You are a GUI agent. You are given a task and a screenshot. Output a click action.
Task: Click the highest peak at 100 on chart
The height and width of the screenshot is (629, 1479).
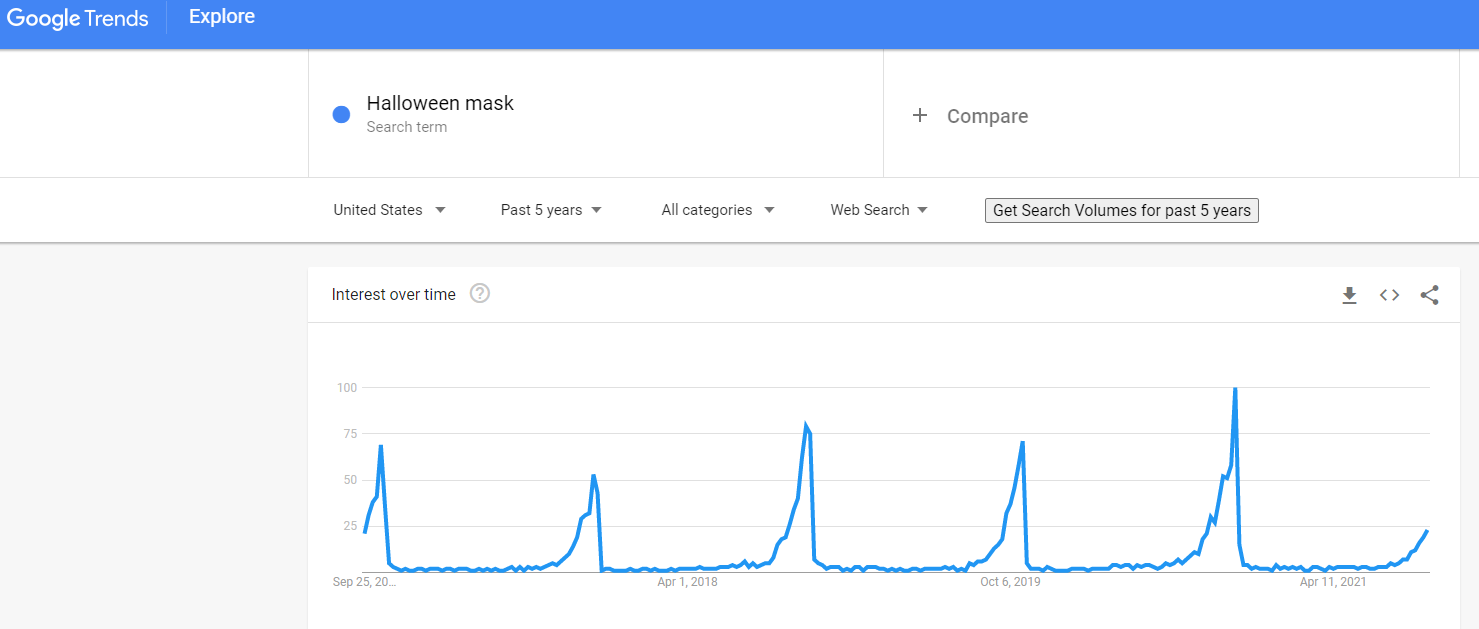click(1236, 389)
